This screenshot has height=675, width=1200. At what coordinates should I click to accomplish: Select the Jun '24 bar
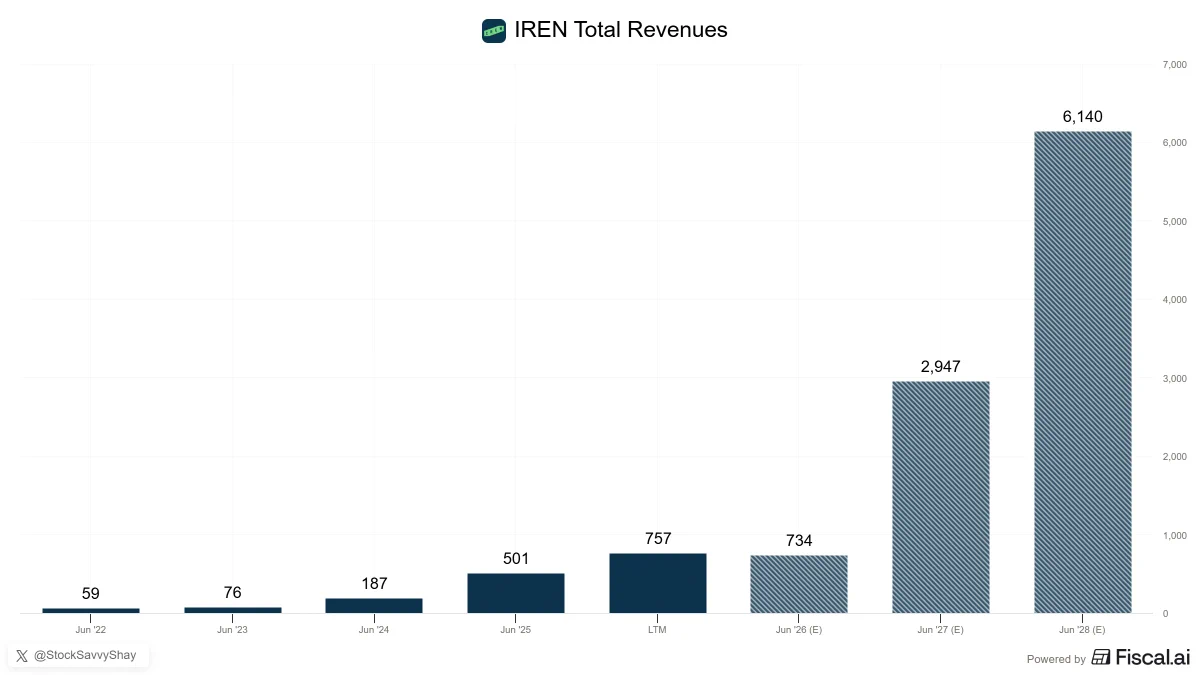coord(374,606)
